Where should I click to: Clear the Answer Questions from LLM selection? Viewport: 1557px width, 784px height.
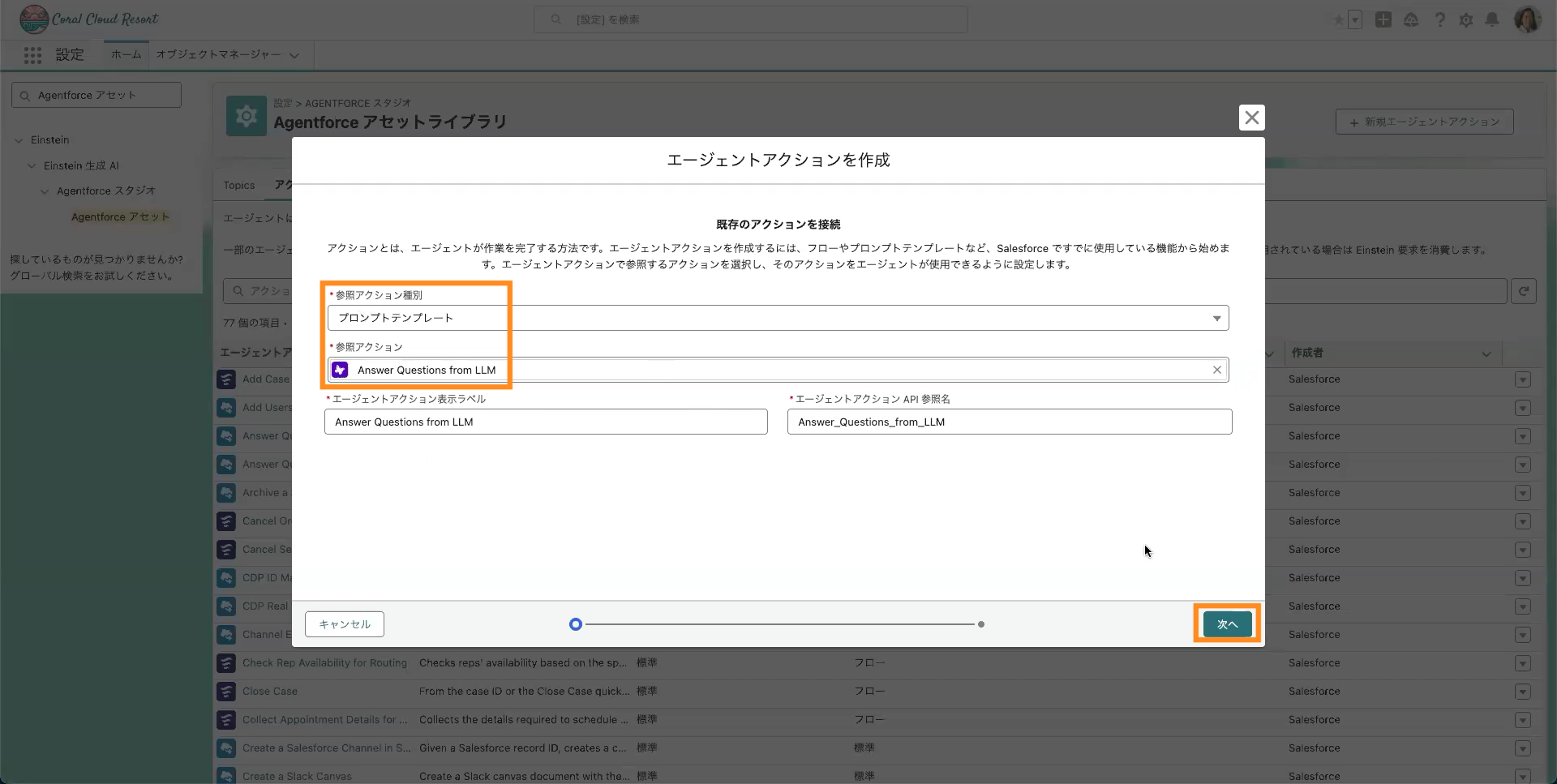click(x=1217, y=370)
